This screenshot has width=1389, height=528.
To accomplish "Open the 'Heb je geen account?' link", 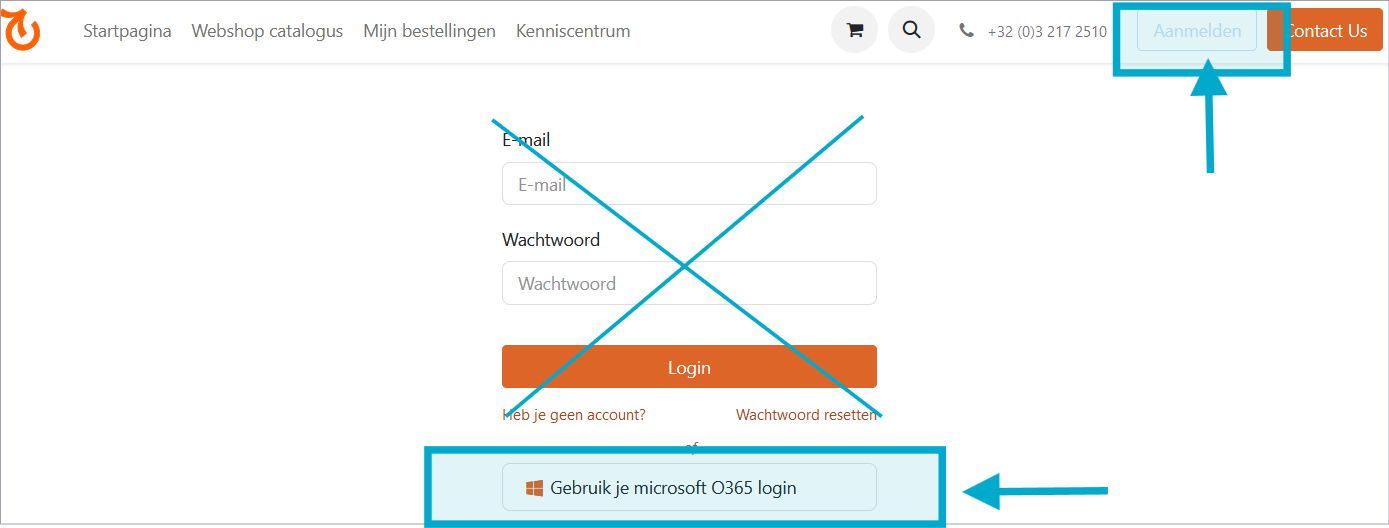I will 574,414.
